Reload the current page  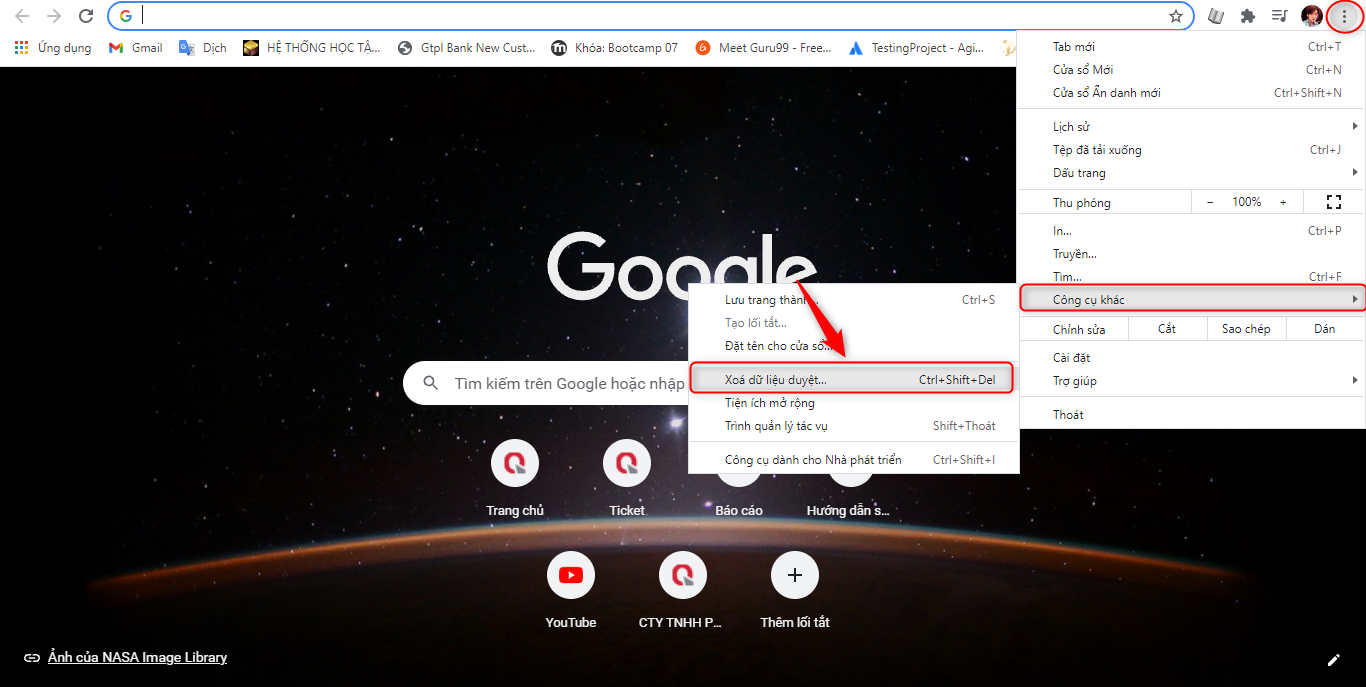coord(86,16)
